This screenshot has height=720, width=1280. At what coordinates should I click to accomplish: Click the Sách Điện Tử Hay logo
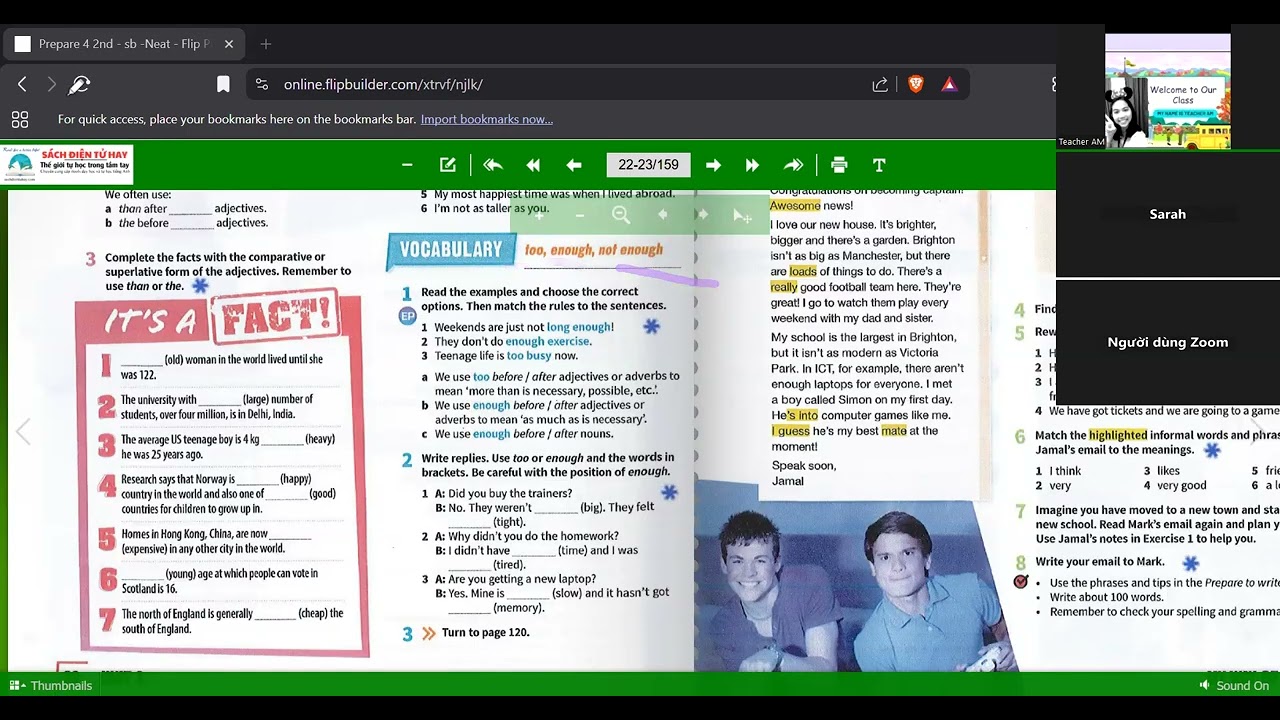(x=67, y=164)
